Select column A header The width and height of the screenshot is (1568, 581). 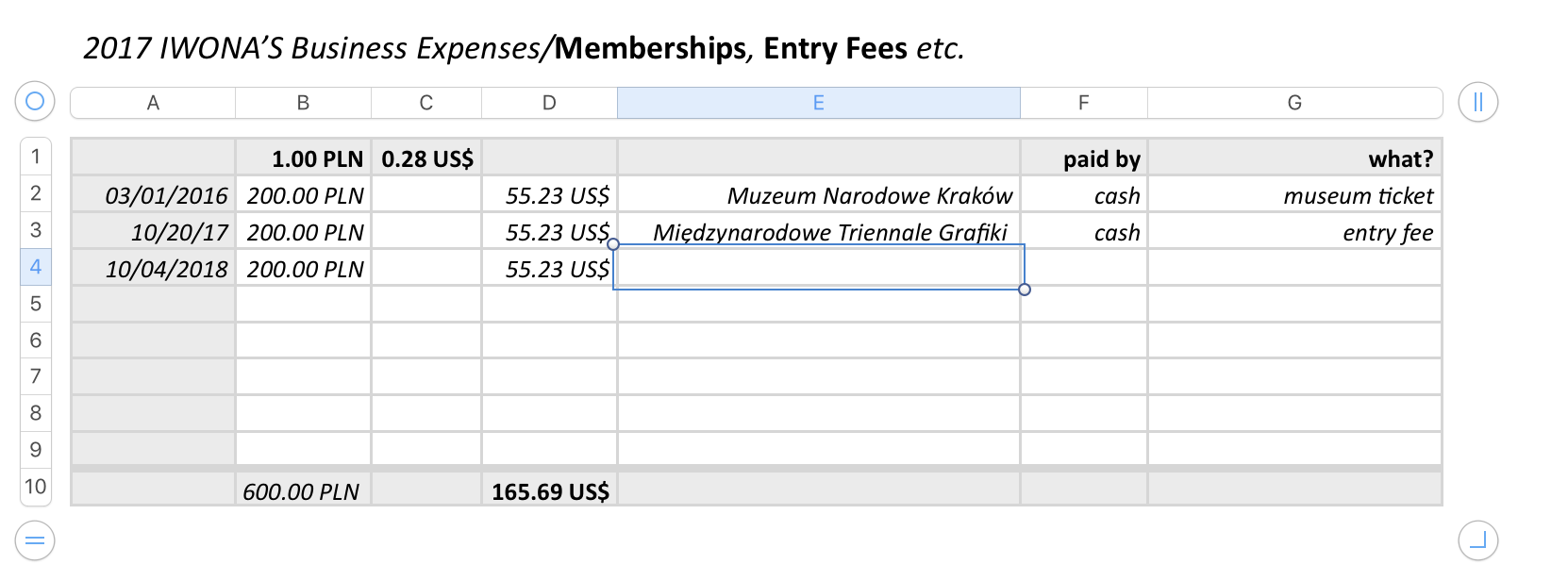point(153,103)
